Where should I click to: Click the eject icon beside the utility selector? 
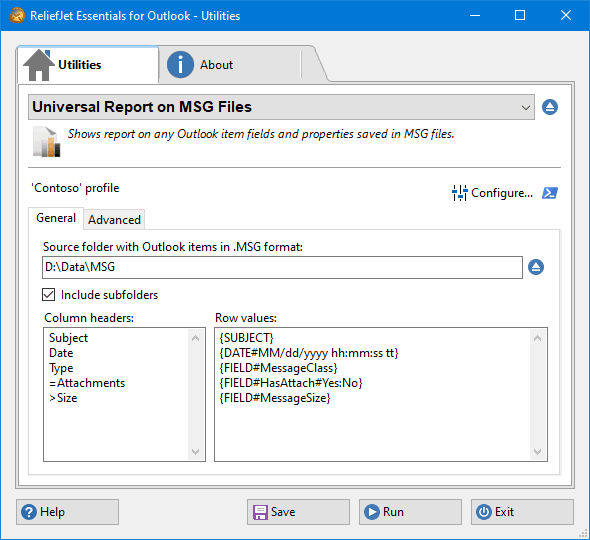click(x=550, y=107)
